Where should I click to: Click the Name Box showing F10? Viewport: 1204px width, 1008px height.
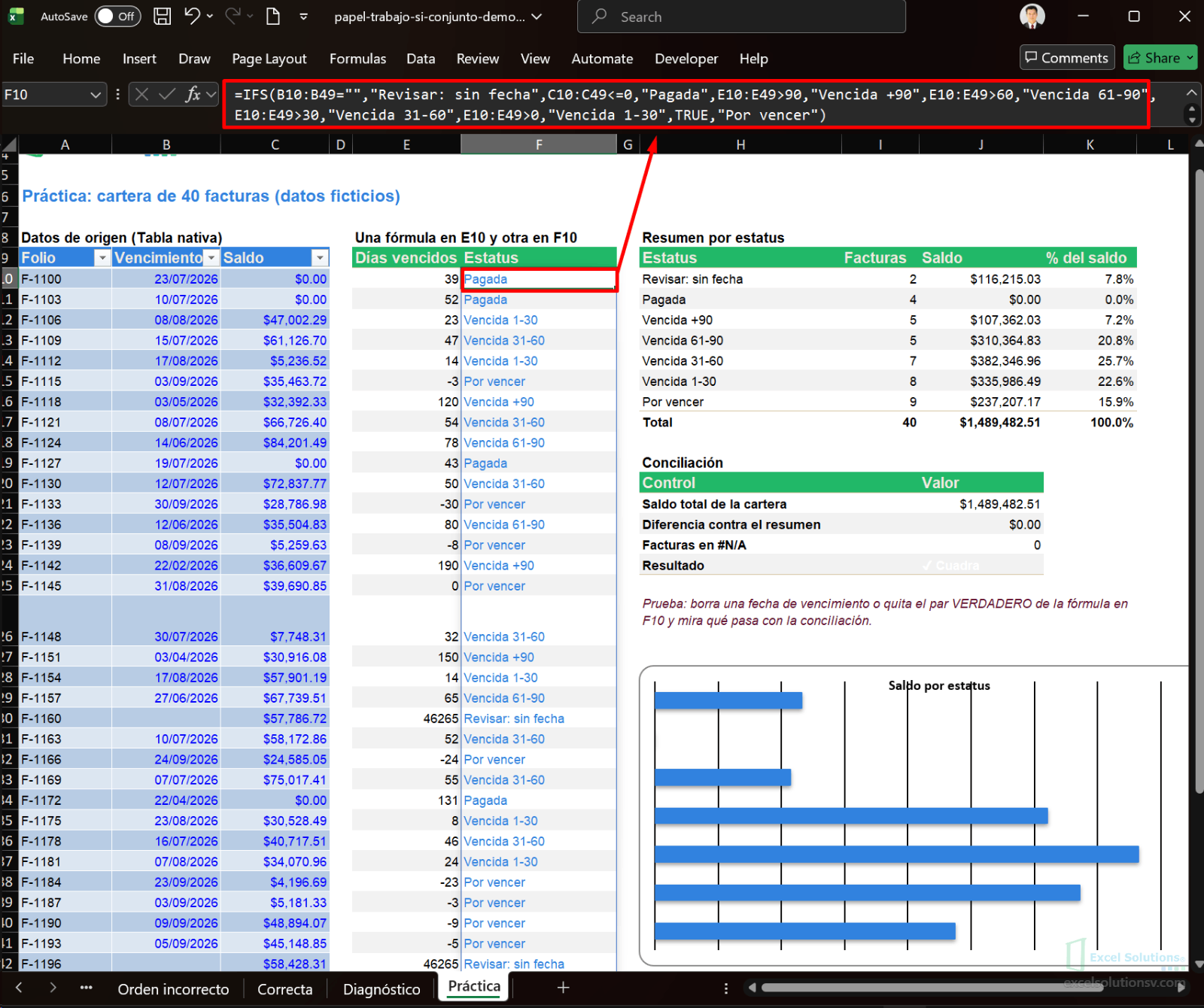coord(45,95)
